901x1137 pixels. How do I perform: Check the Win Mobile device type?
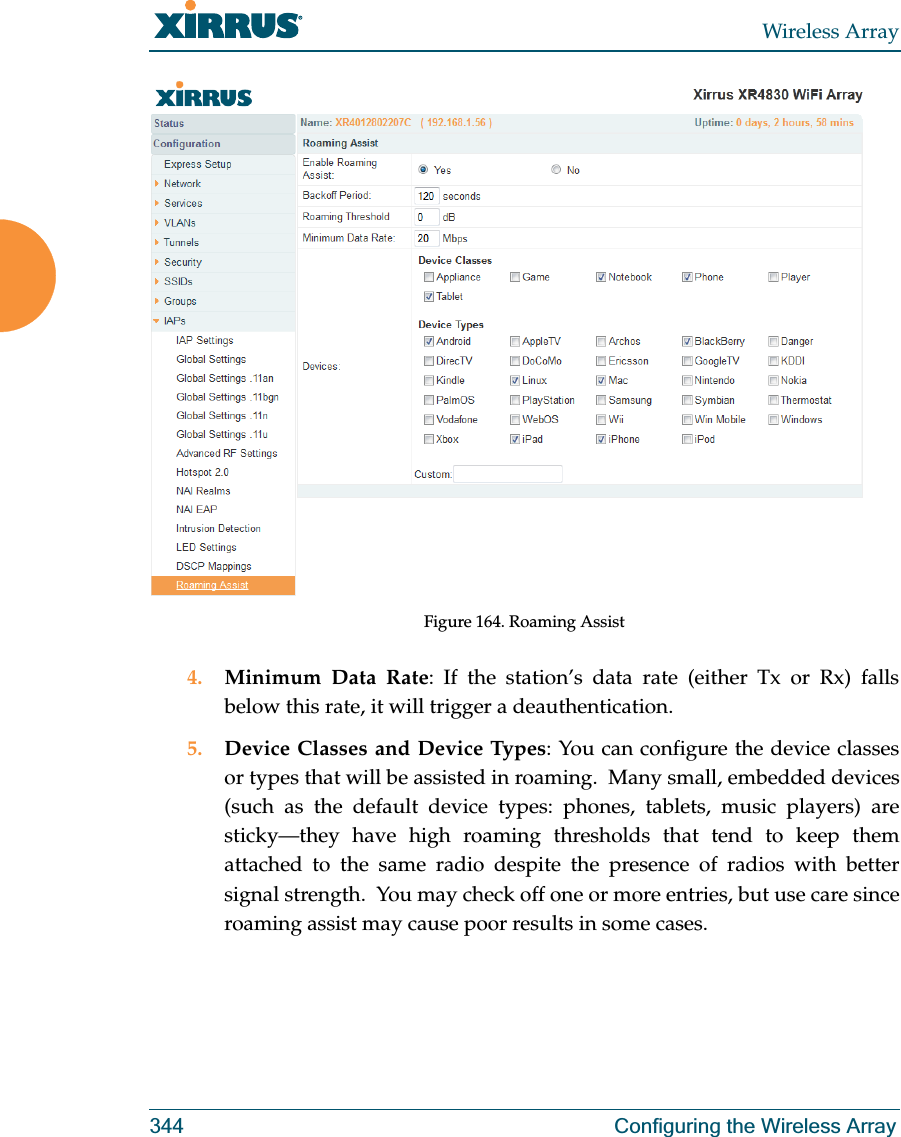click(x=687, y=420)
